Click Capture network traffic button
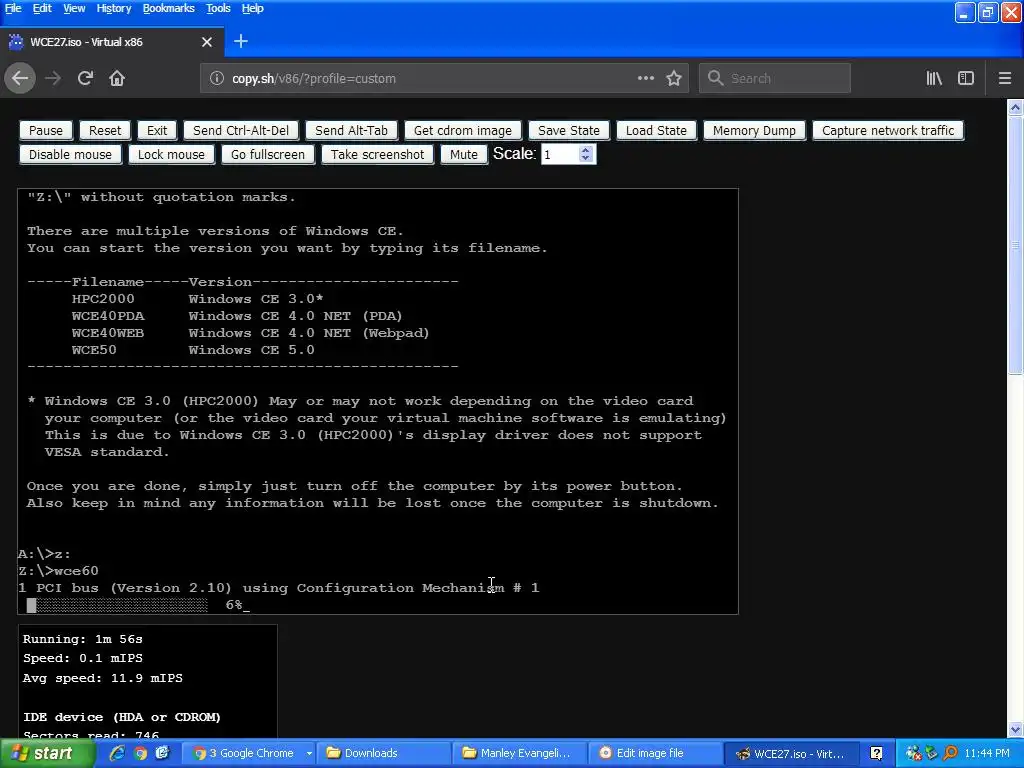The image size is (1024, 768). (888, 131)
